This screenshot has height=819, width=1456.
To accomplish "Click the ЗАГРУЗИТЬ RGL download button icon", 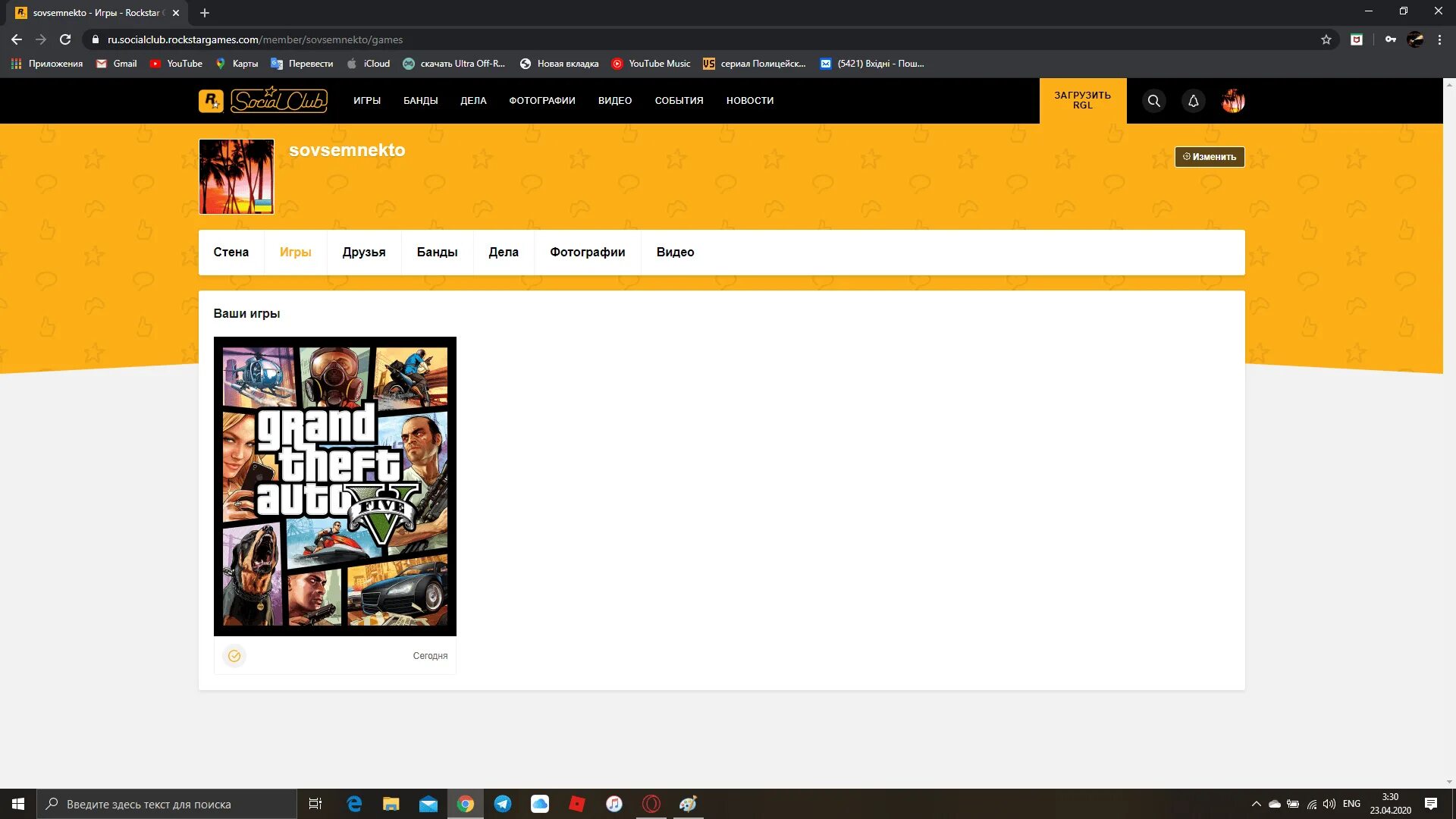I will [1083, 100].
